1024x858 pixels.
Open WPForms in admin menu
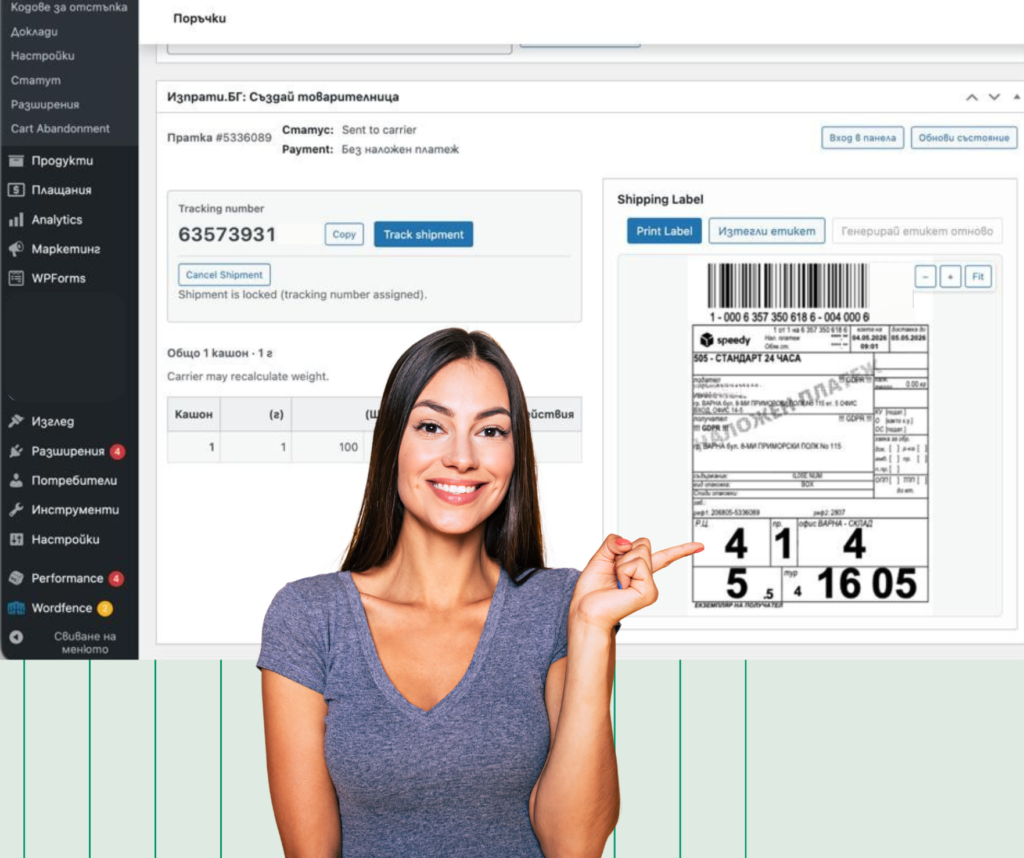(59, 278)
